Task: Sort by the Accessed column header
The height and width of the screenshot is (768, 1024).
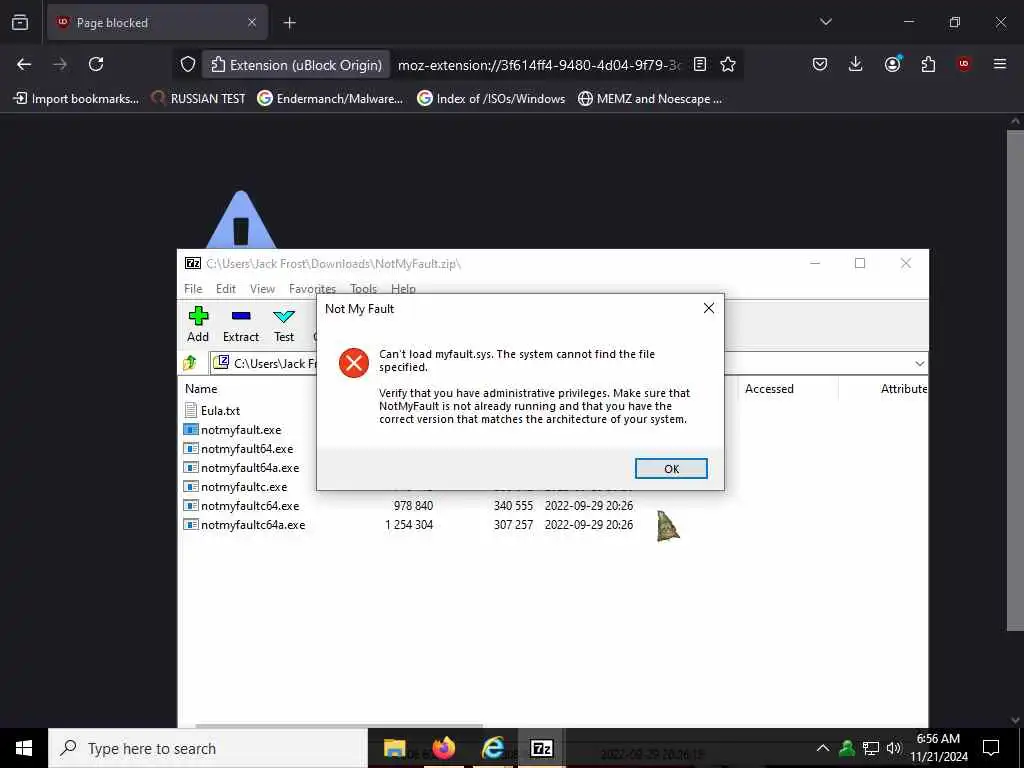Action: (769, 389)
